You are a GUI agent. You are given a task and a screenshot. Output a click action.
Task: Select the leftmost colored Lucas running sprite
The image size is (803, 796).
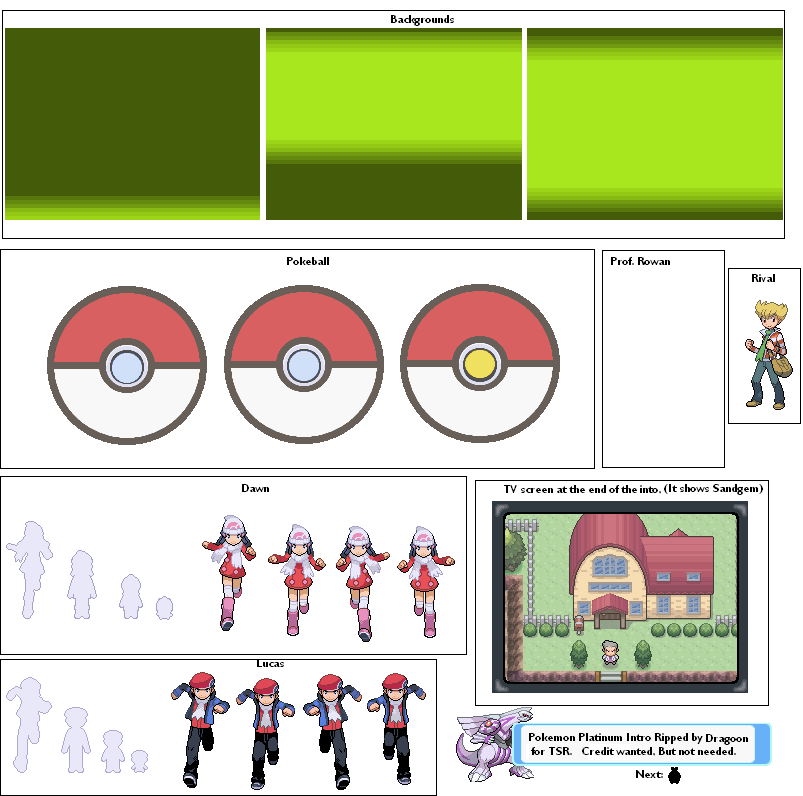[x=200, y=729]
